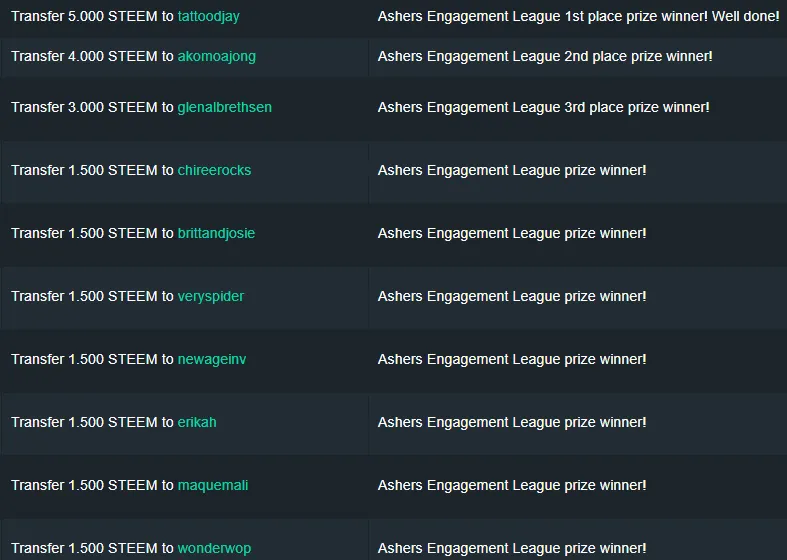Screen dimensions: 787x560
Task: Open the wonderwop username link
Action: pyautogui.click(x=214, y=548)
